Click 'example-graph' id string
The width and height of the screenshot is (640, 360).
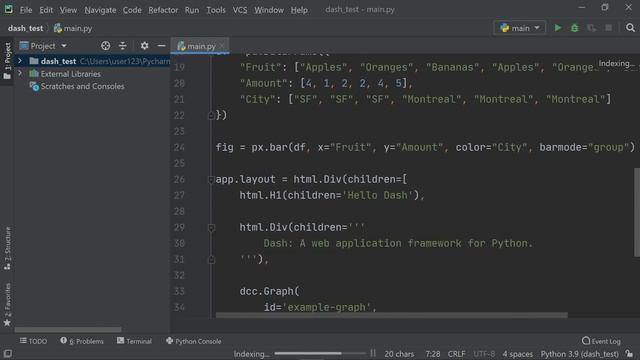pos(326,307)
